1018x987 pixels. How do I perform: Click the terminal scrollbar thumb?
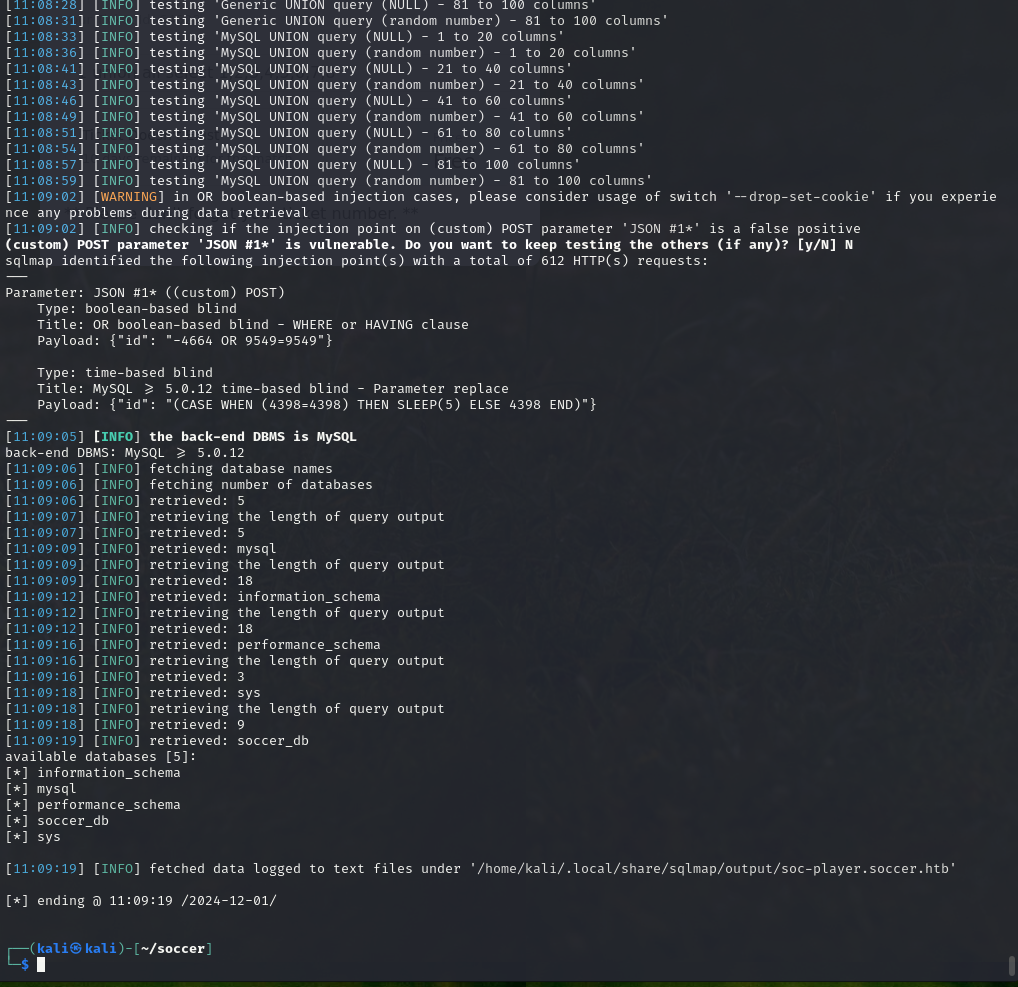click(x=1012, y=965)
